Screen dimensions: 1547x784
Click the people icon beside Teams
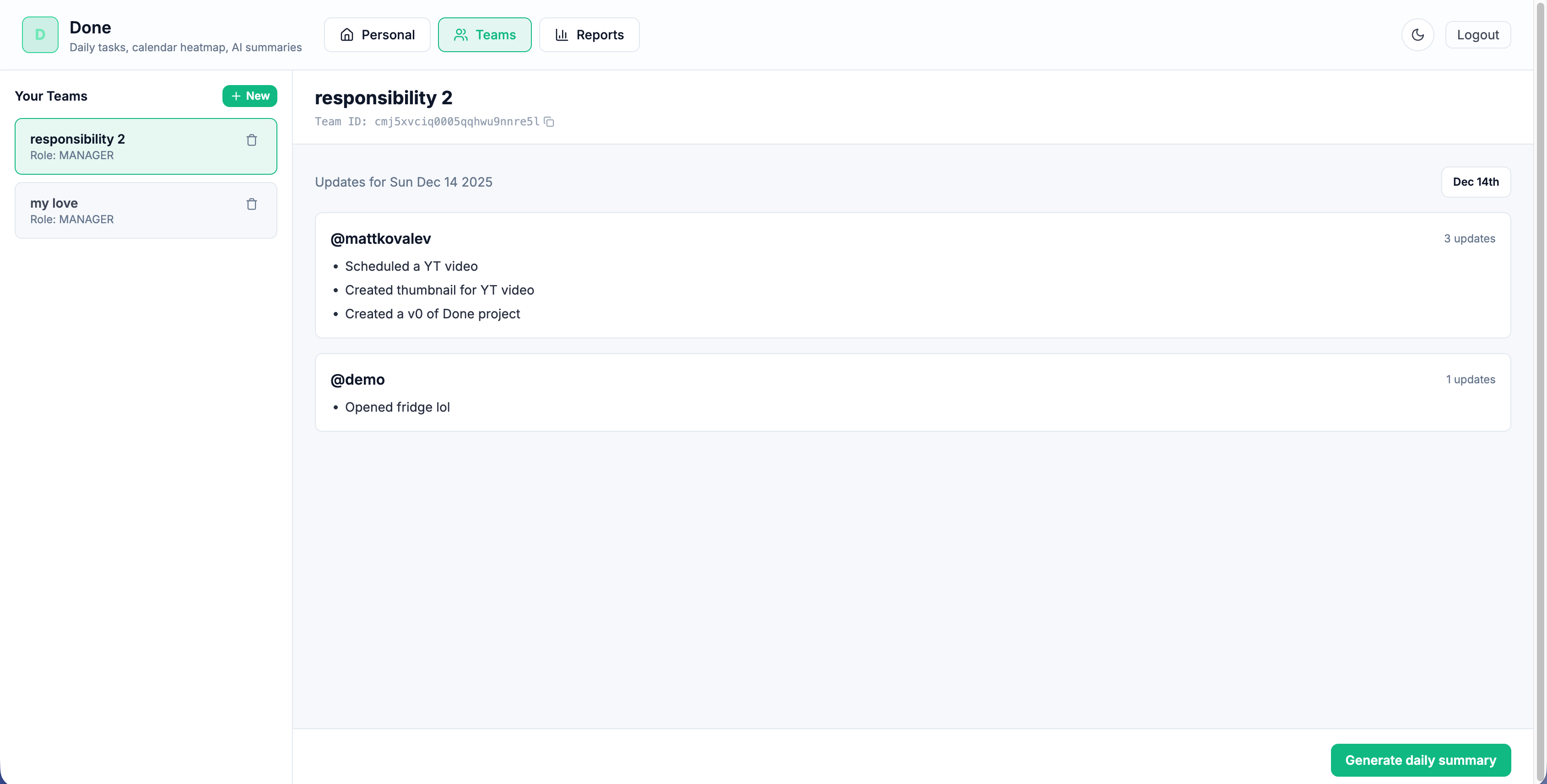click(x=461, y=35)
